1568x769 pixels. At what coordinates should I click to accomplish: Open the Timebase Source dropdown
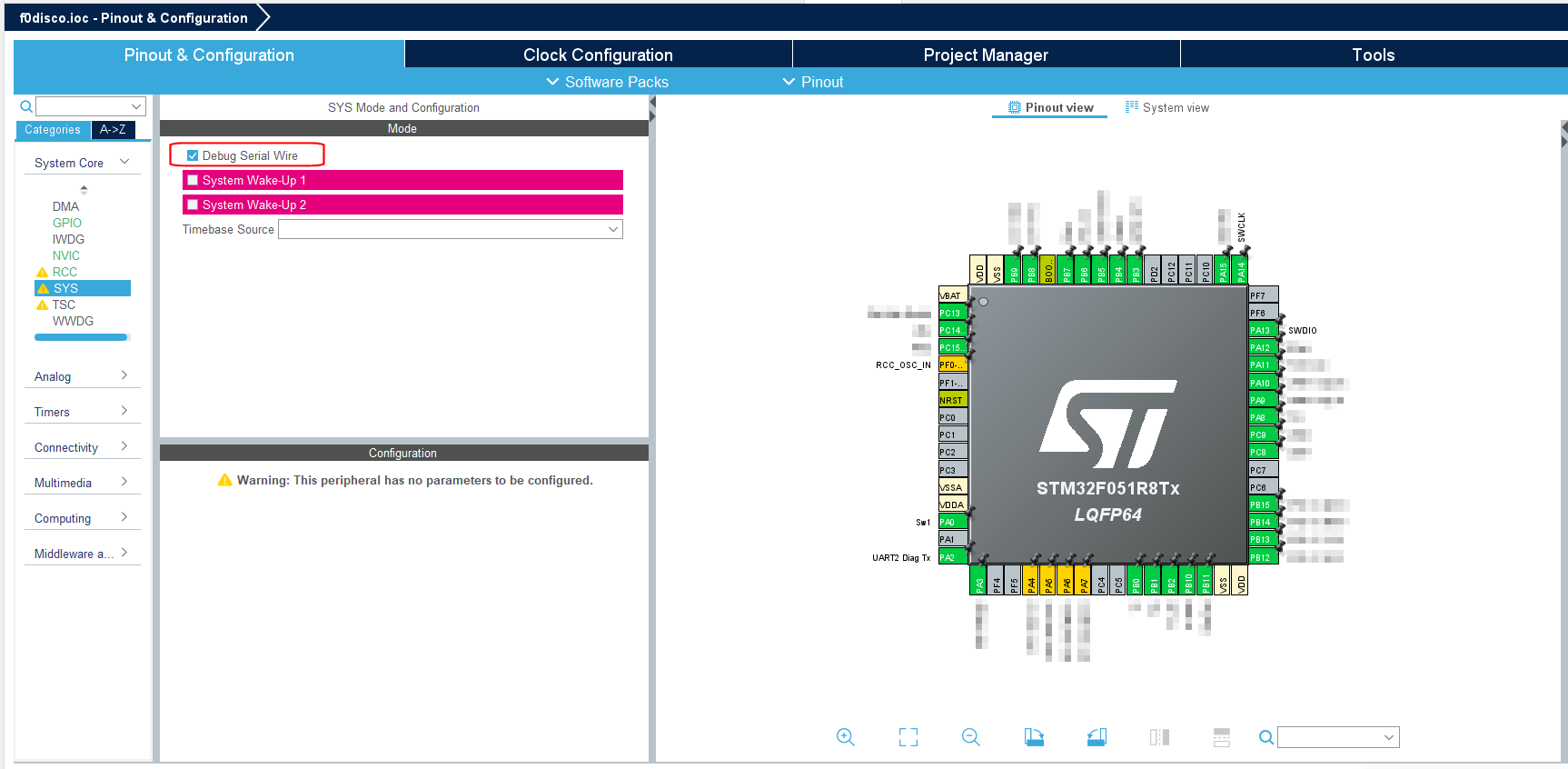point(451,229)
